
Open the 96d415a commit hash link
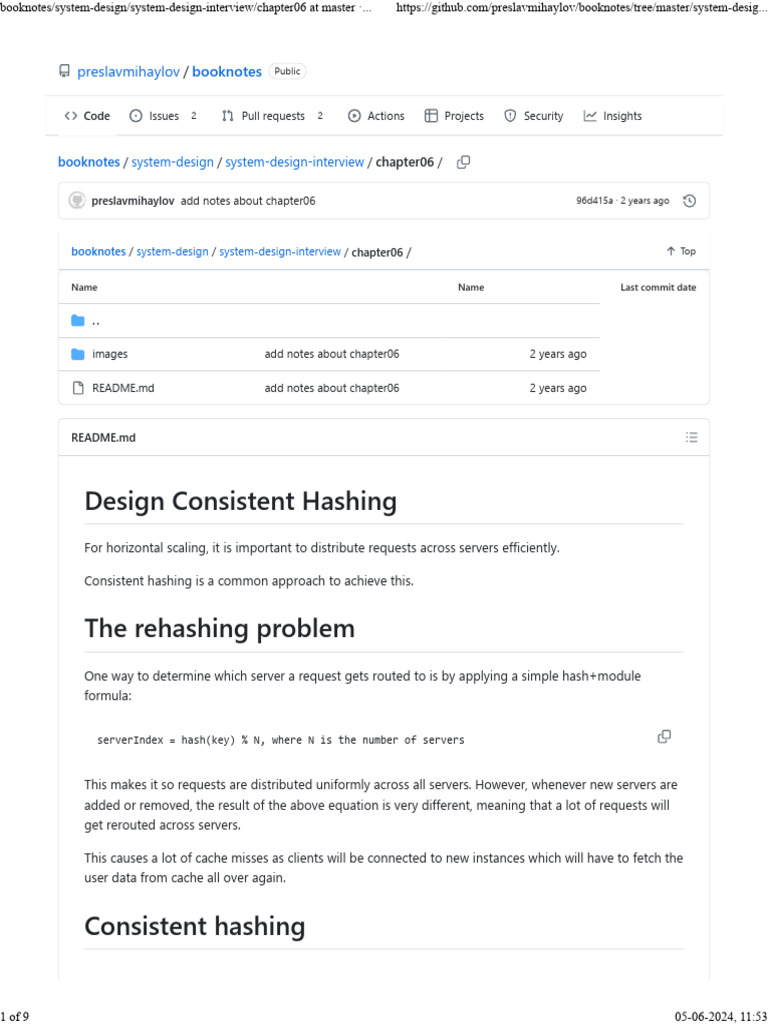[x=595, y=201]
